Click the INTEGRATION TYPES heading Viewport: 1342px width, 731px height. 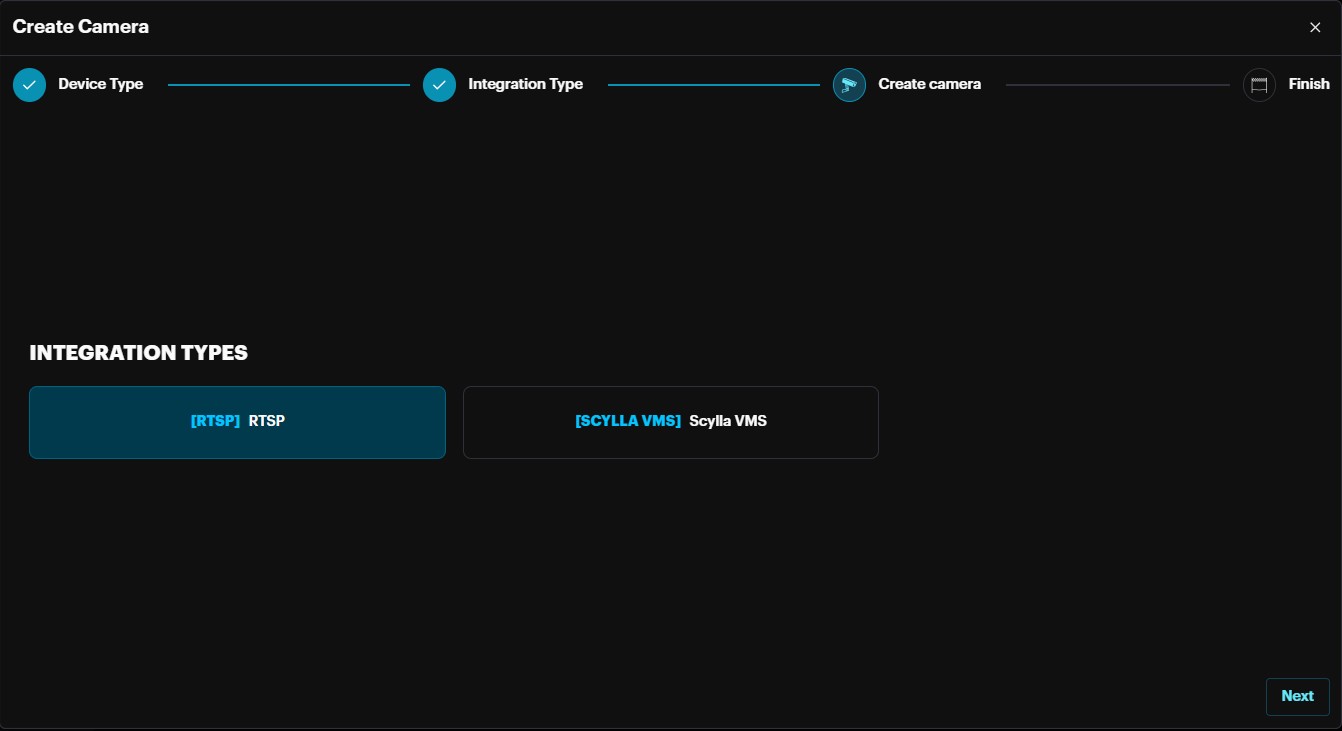(138, 353)
